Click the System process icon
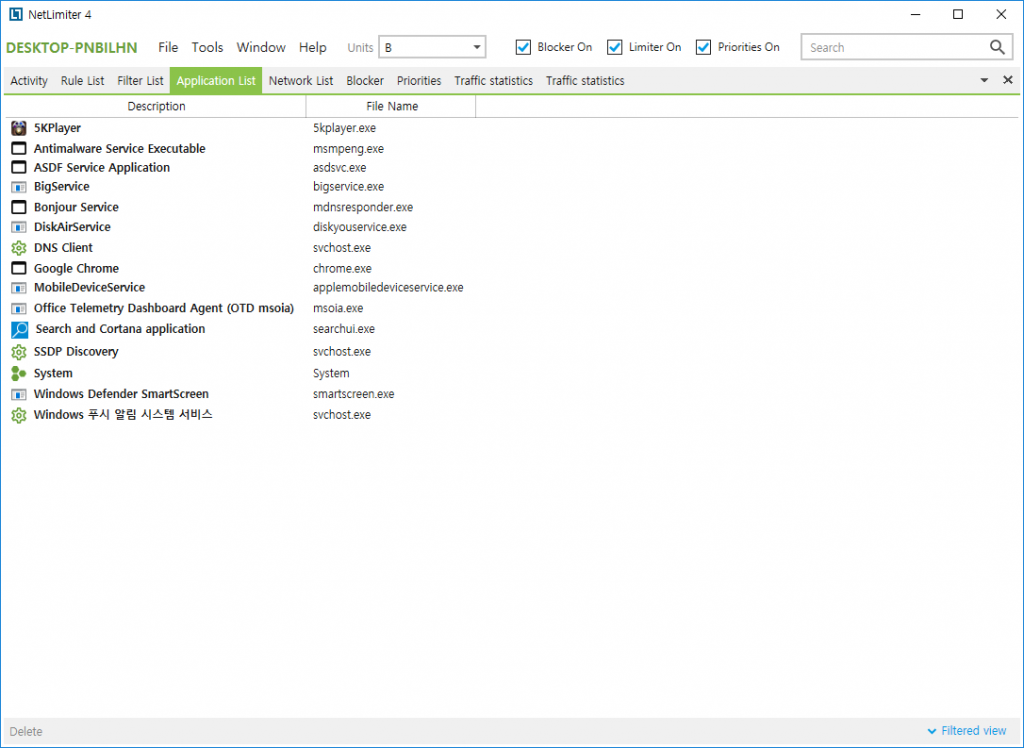Viewport: 1024px width, 748px height. [x=19, y=374]
